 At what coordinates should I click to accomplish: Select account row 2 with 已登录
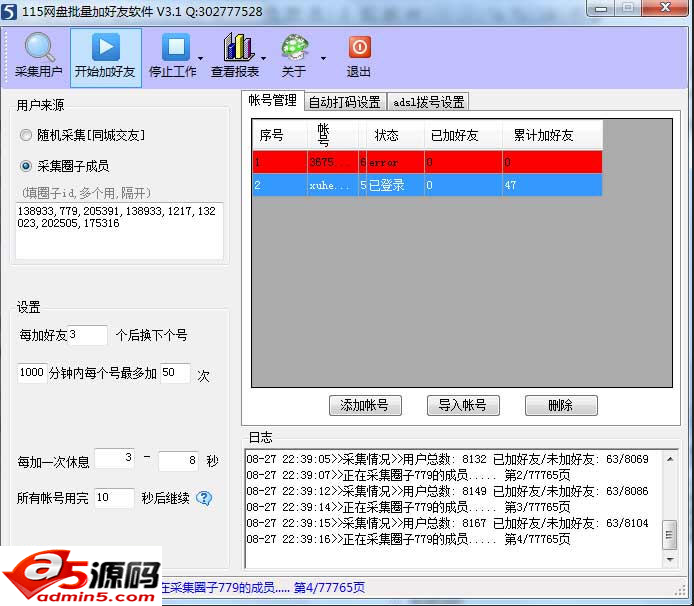click(x=427, y=185)
